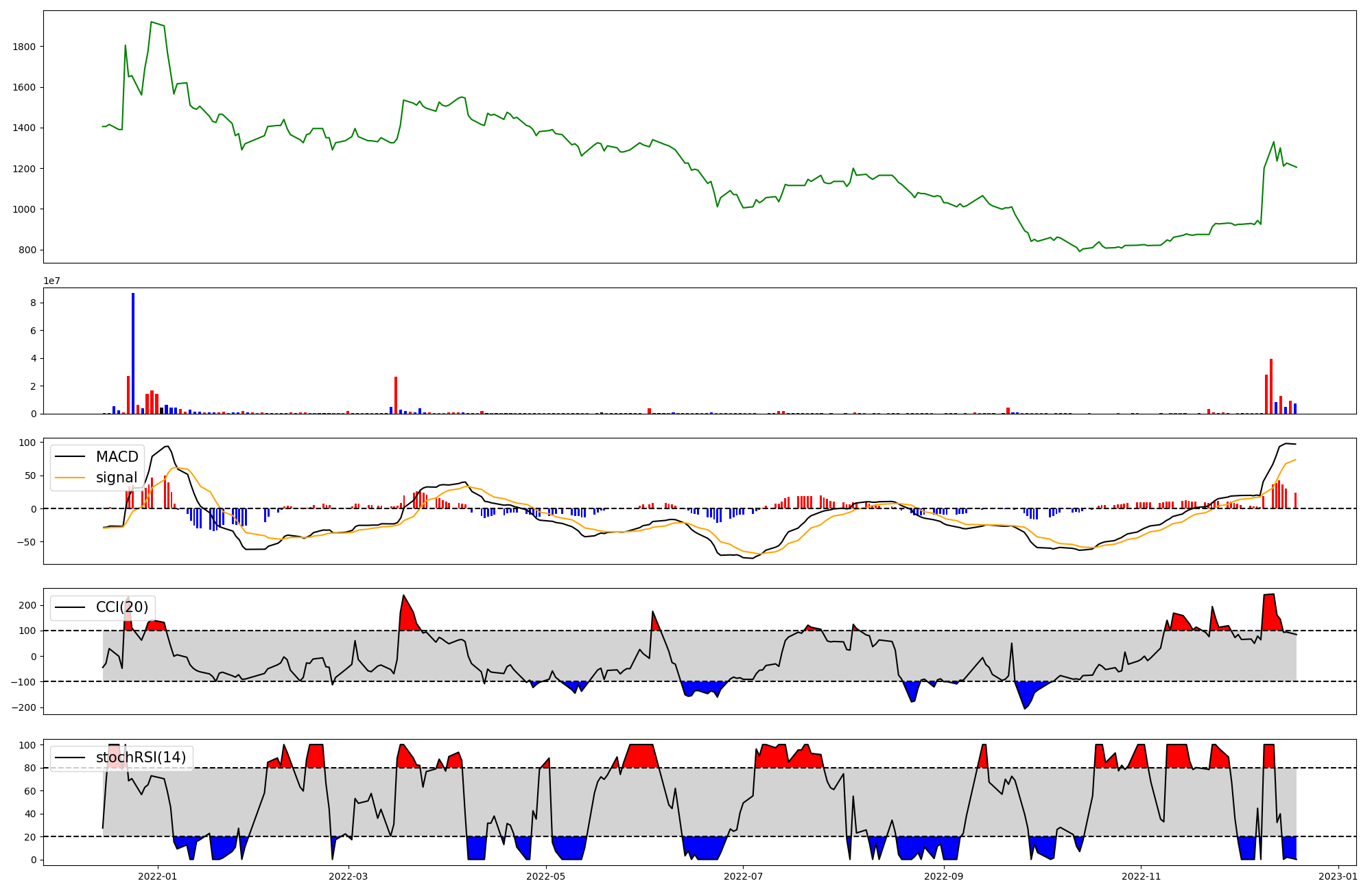This screenshot has width=1372, height=892.
Task: Click the 2022-01 x-axis date label
Action: (158, 876)
